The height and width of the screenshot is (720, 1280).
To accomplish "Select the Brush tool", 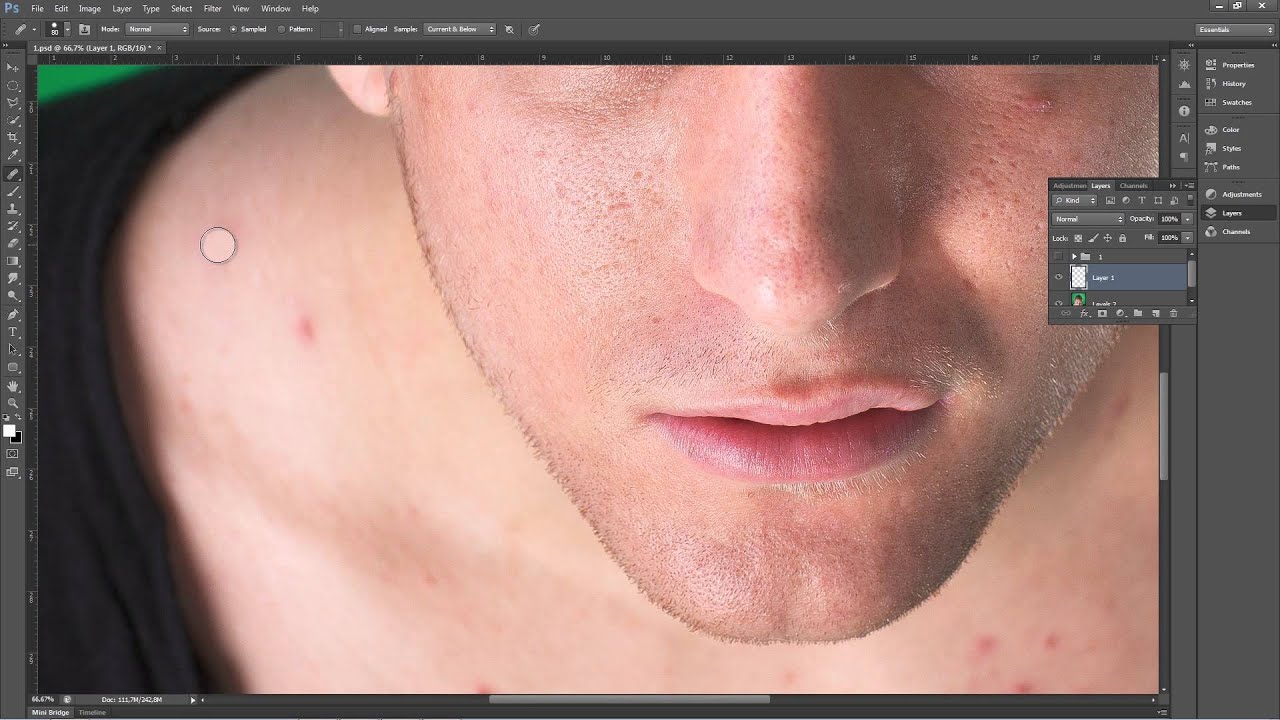I will [x=13, y=191].
